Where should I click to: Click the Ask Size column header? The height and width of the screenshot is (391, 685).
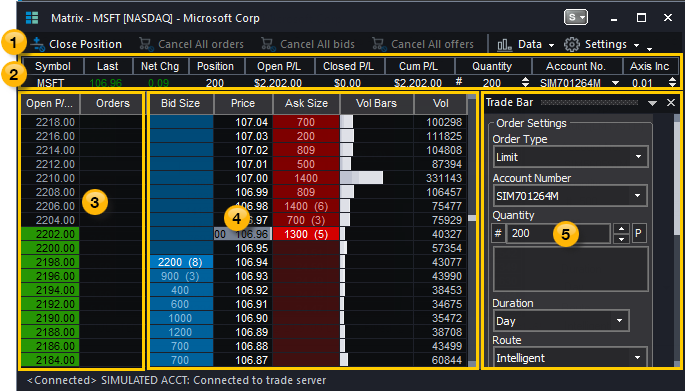pos(306,104)
